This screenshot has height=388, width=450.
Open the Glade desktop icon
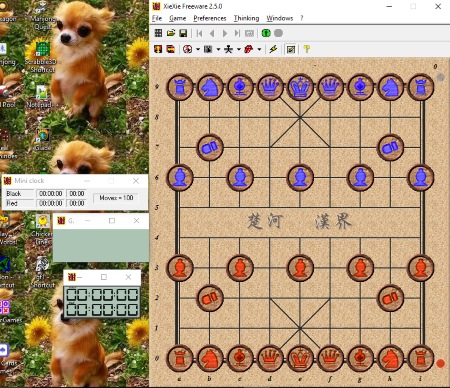pyautogui.click(x=43, y=140)
